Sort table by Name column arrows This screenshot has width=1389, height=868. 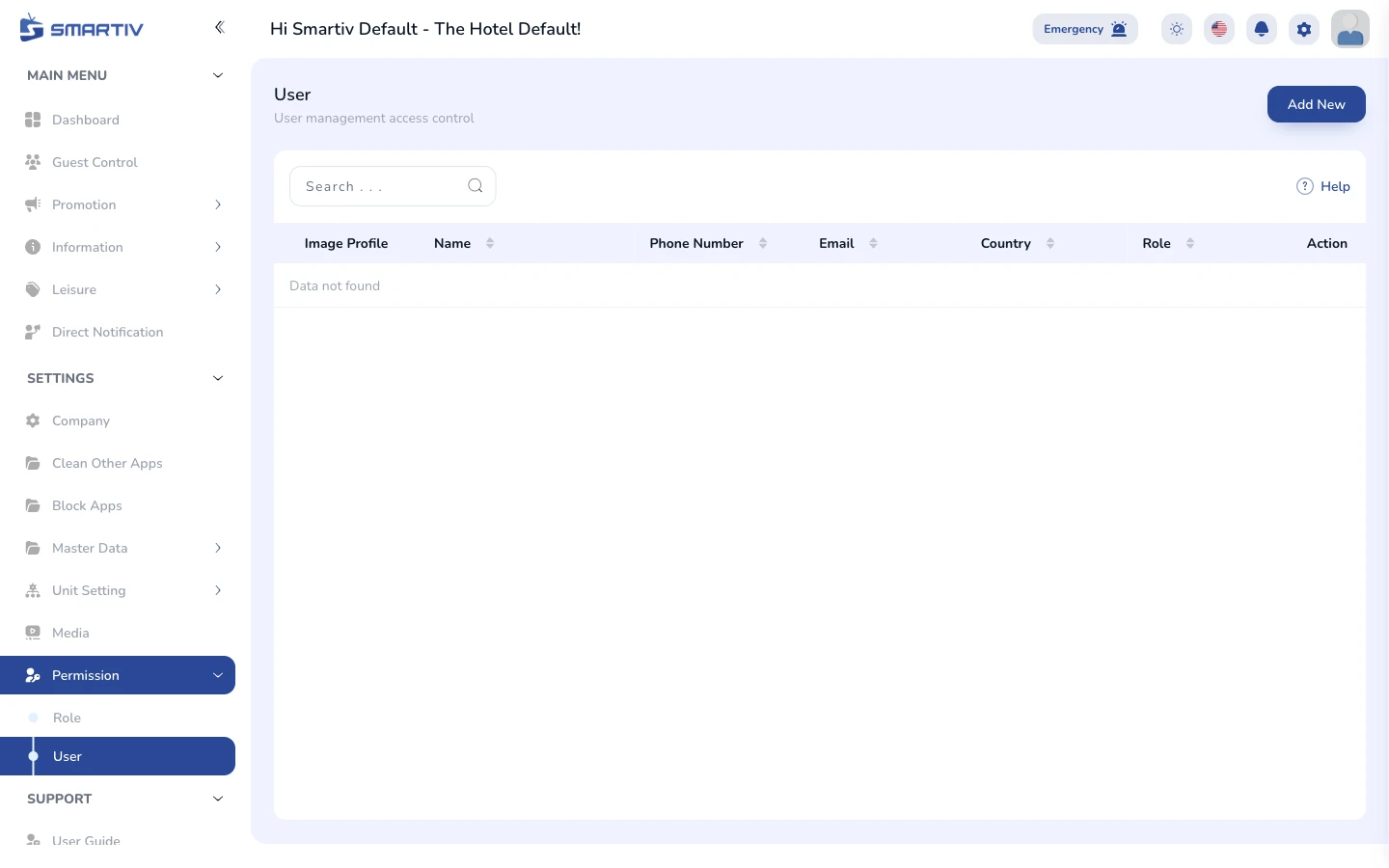[x=490, y=243]
